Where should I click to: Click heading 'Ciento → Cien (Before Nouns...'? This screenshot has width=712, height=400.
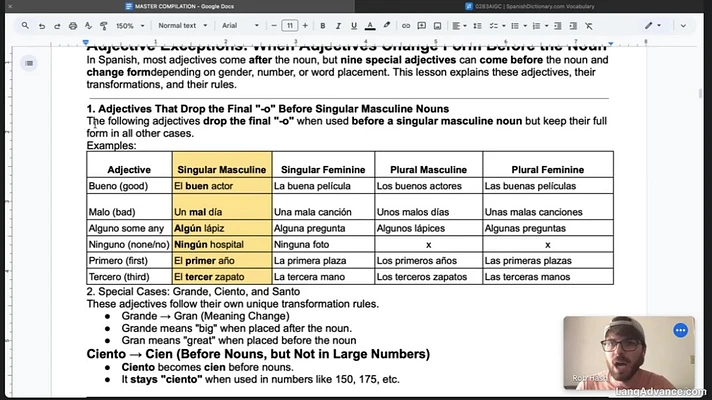coord(258,354)
